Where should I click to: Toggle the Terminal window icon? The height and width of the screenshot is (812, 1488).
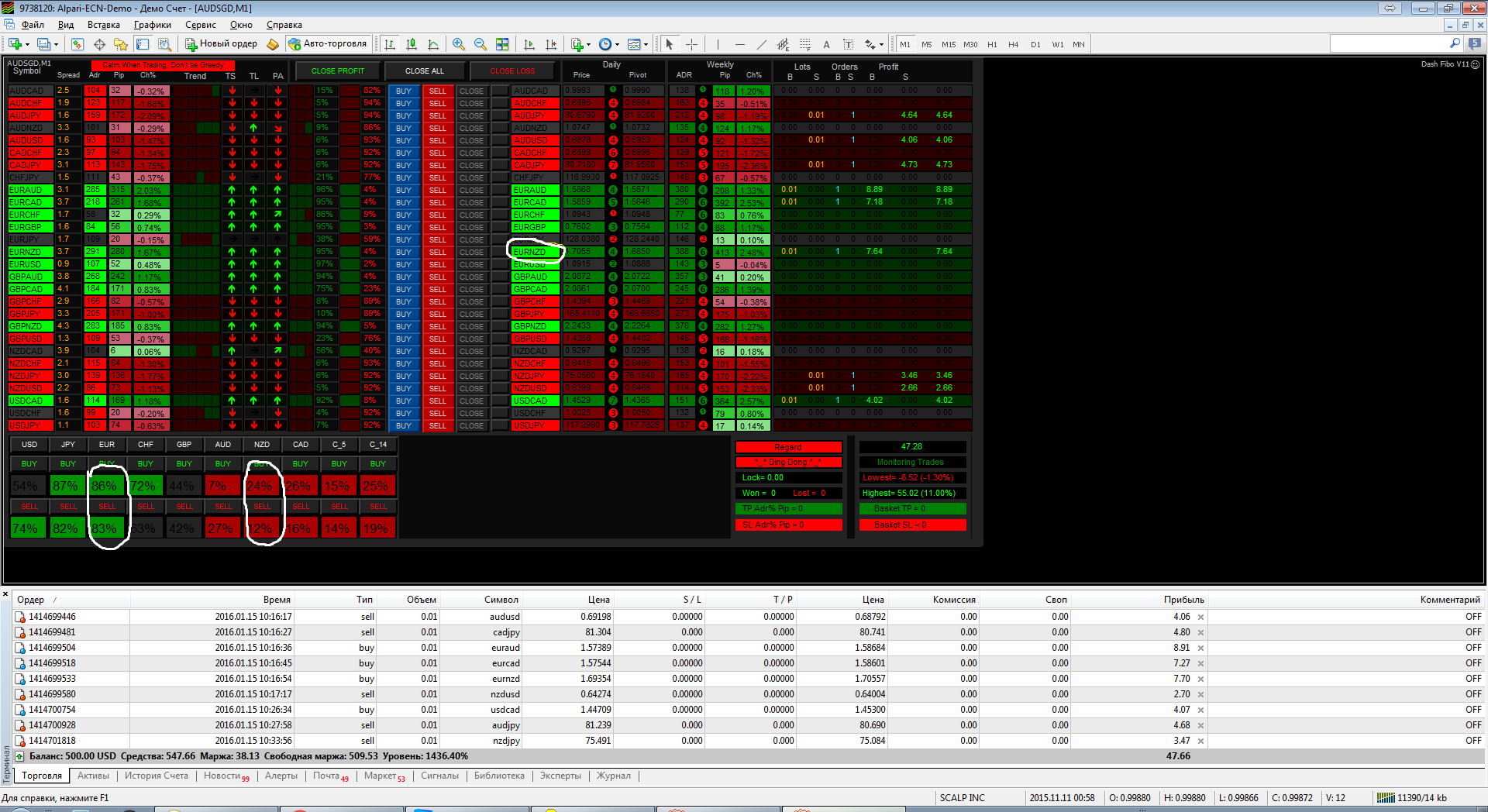142,44
